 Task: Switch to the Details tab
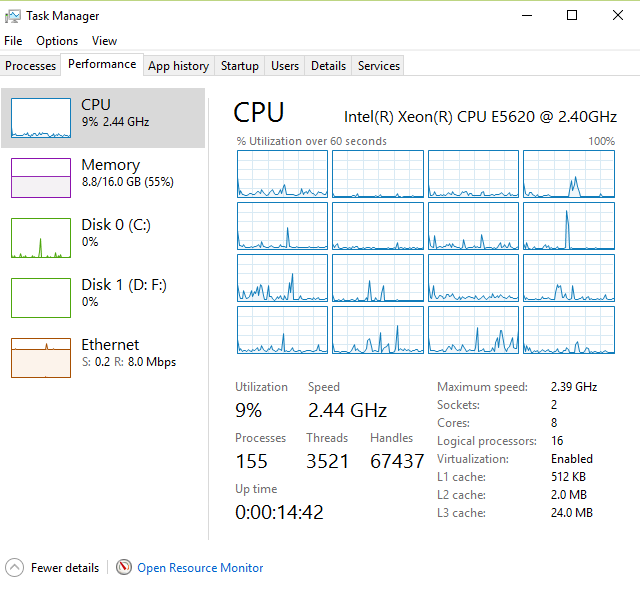[x=328, y=66]
